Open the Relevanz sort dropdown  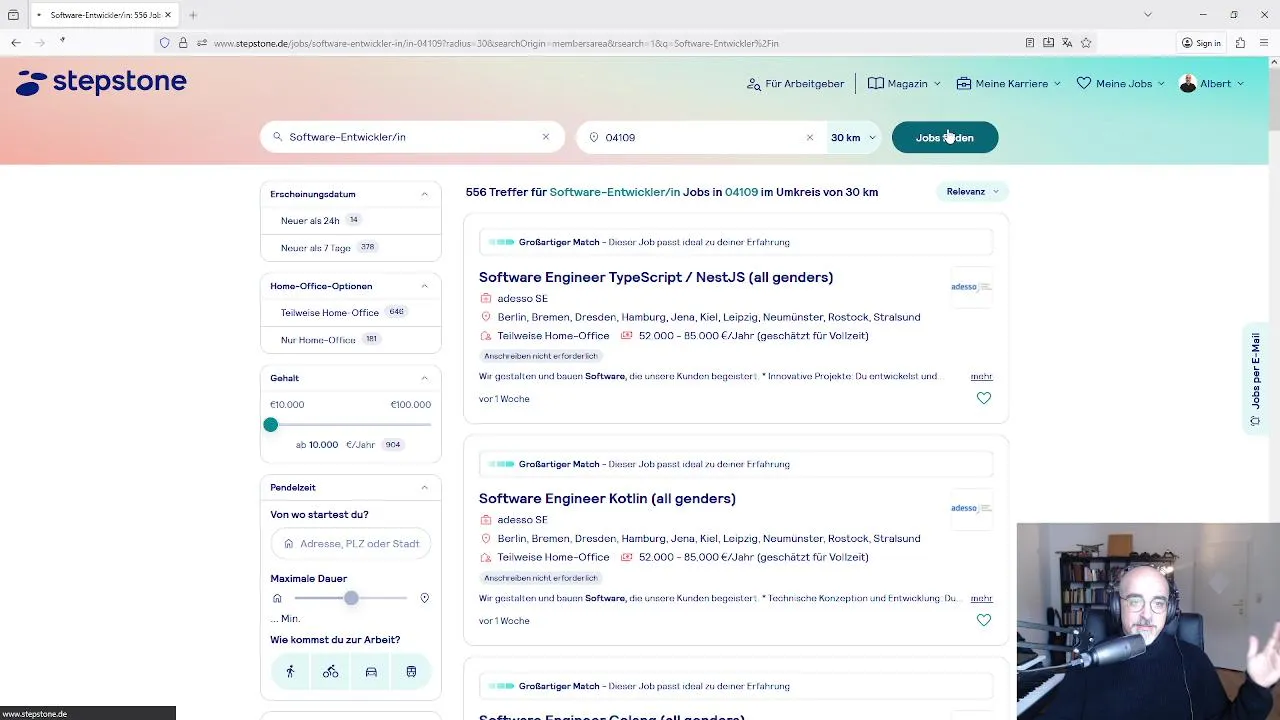[973, 191]
